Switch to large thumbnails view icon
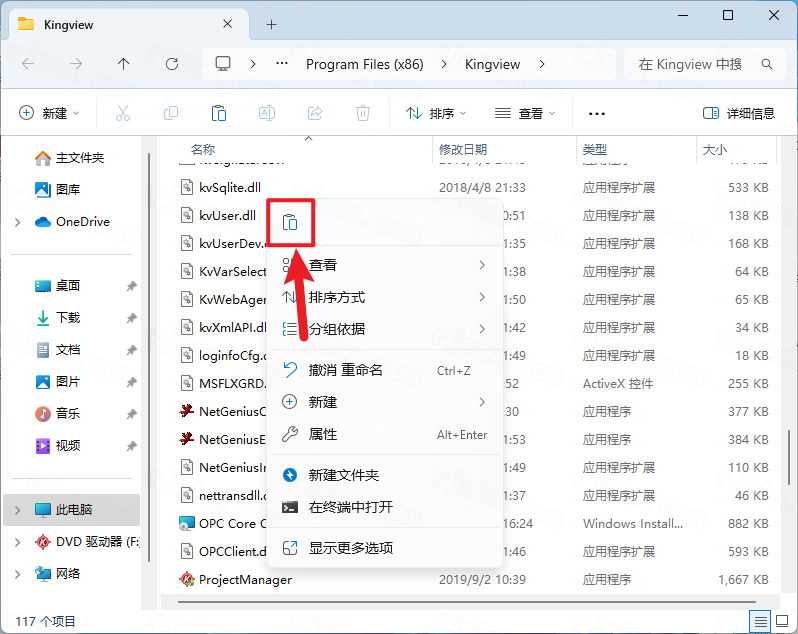This screenshot has height=634, width=798. pyautogui.click(x=782, y=621)
